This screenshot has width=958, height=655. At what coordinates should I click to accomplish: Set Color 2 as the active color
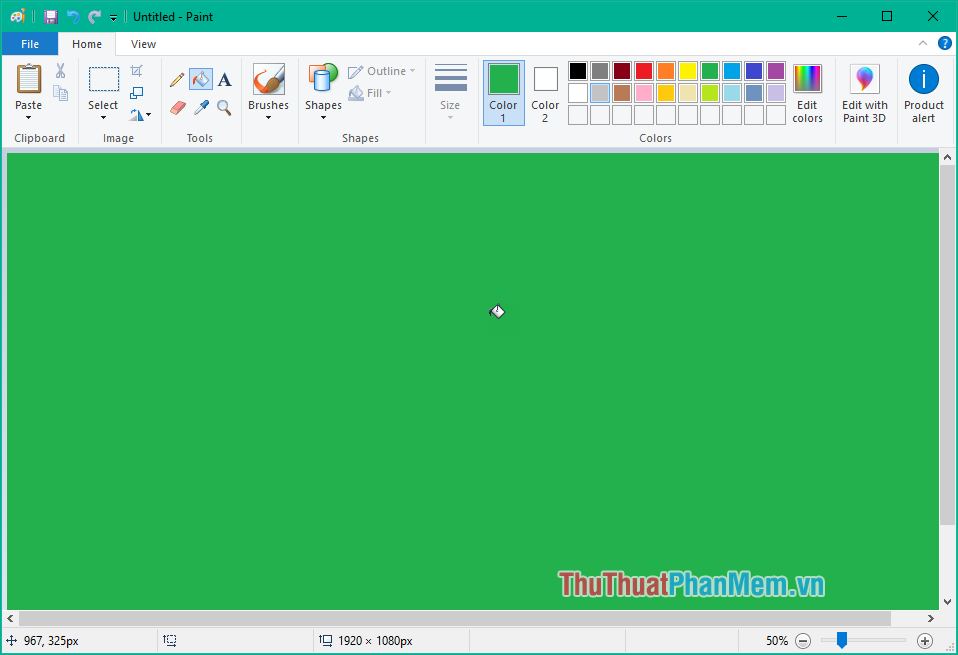tap(544, 92)
